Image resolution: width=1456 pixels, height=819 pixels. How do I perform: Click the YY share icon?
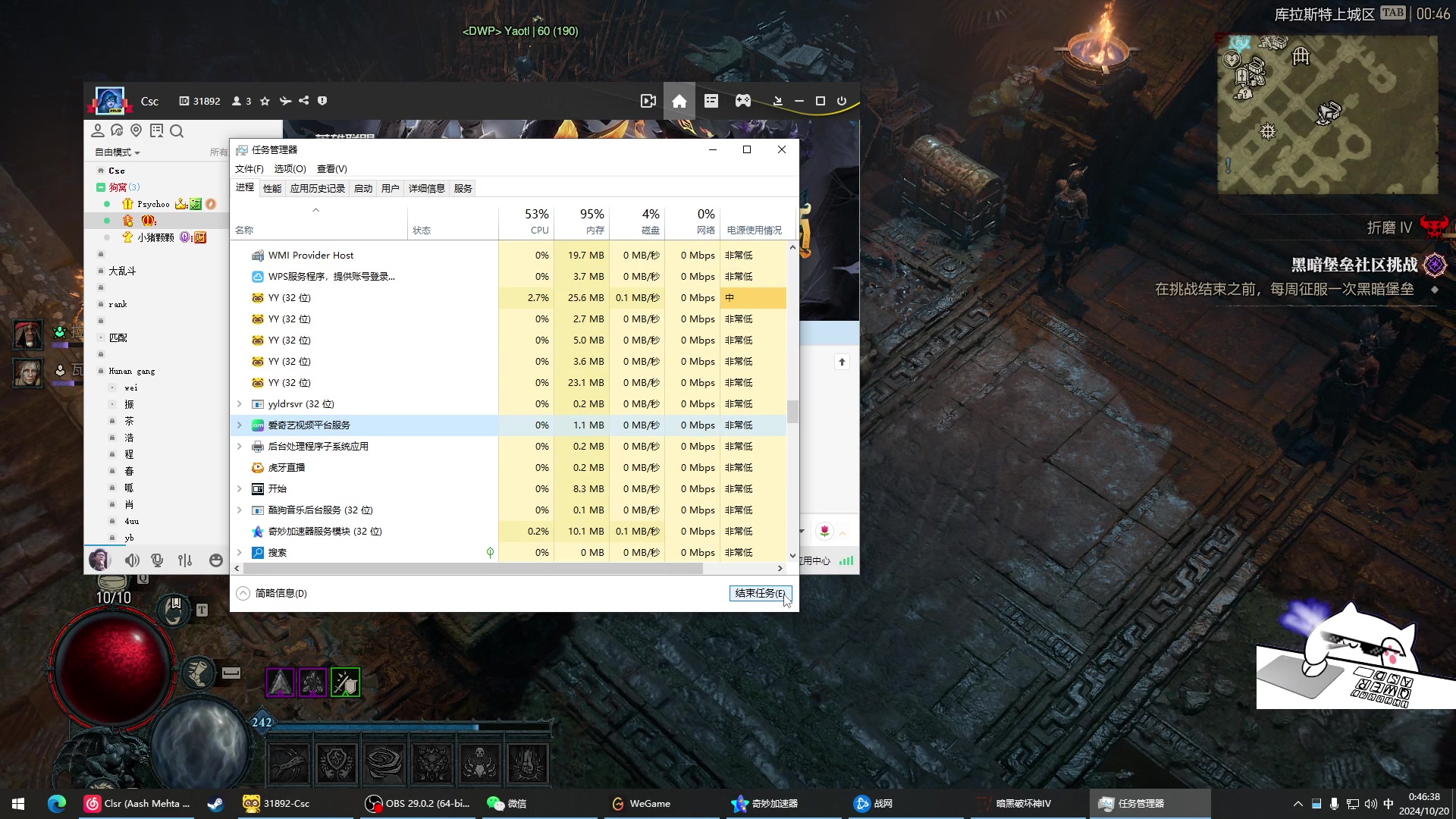pos(303,101)
